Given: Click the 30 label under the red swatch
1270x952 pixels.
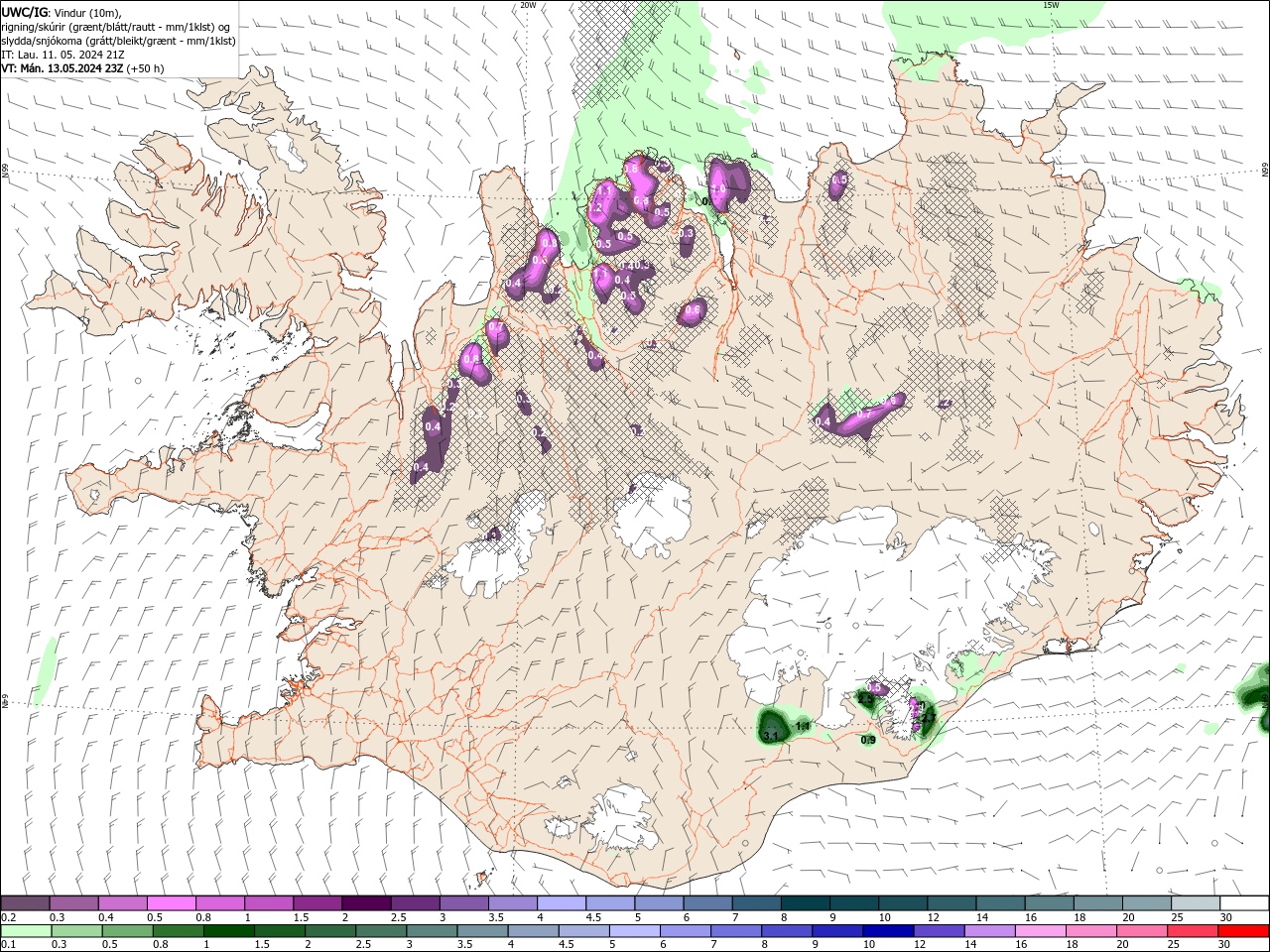Looking at the screenshot, I should [1223, 944].
